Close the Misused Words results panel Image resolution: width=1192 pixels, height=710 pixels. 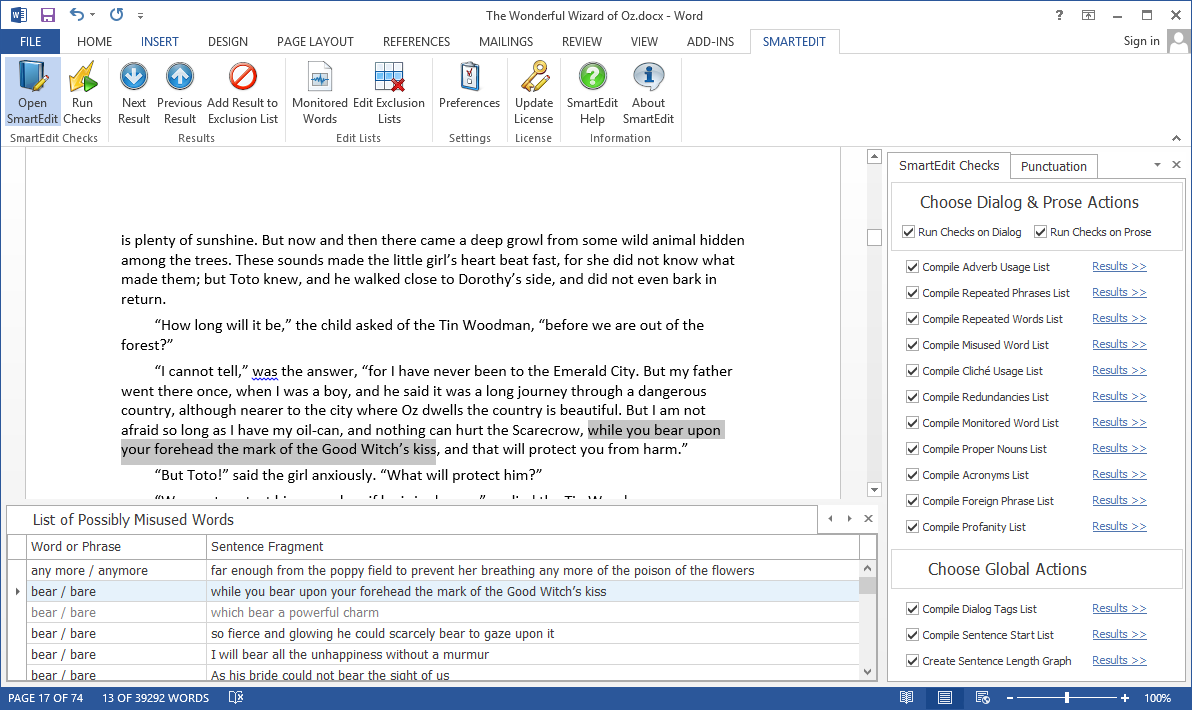868,518
